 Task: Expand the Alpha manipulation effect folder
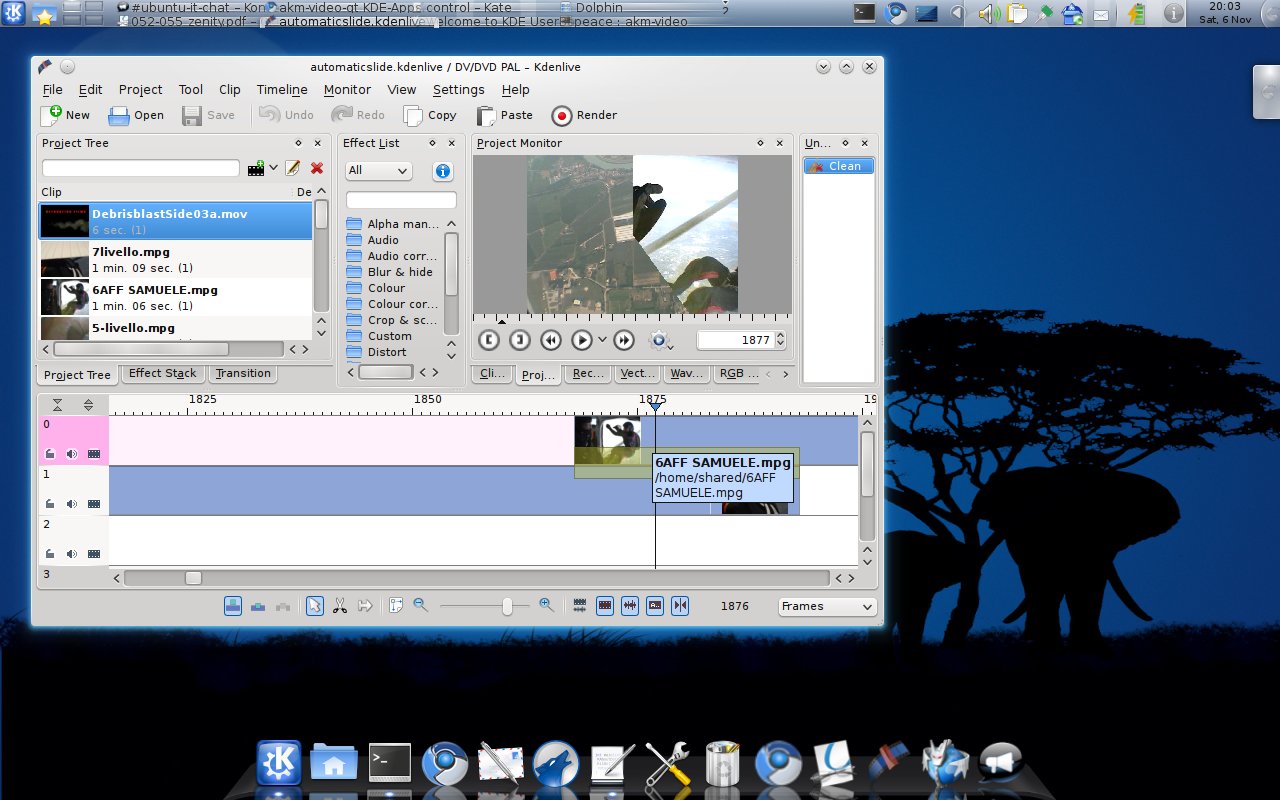[353, 224]
